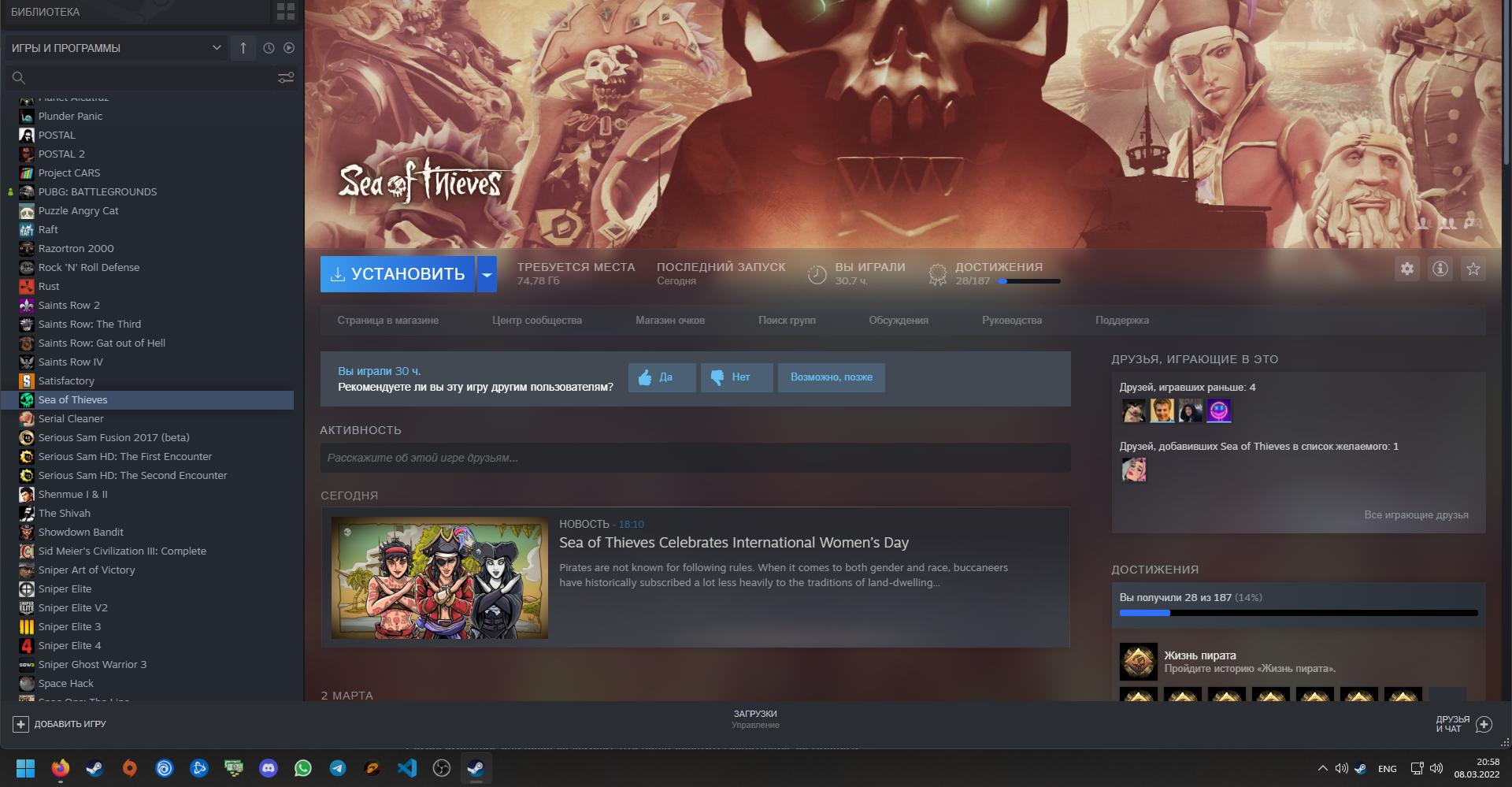The image size is (1512, 787).
Task: Open install options dropdown arrow
Action: [x=487, y=274]
